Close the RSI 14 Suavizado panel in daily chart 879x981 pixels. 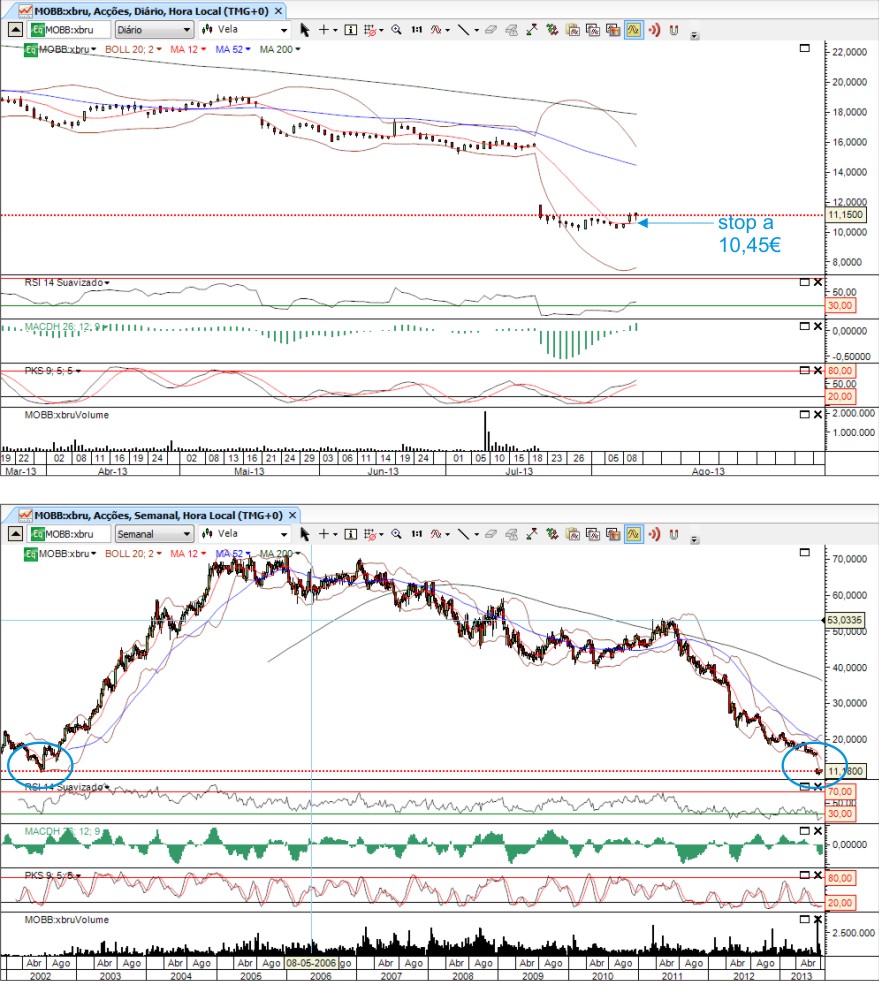click(x=817, y=283)
